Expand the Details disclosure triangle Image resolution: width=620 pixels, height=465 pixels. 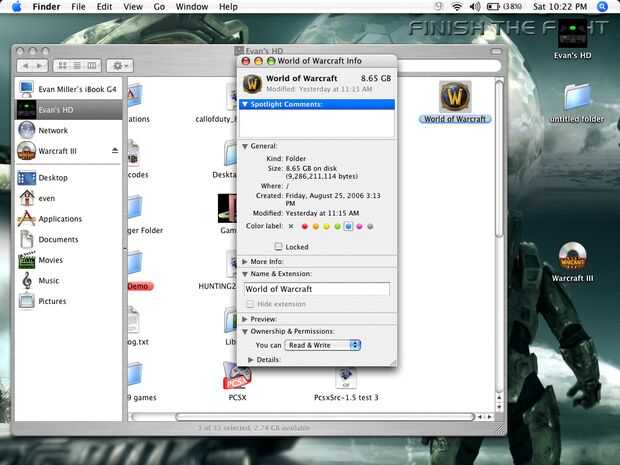pyautogui.click(x=251, y=359)
